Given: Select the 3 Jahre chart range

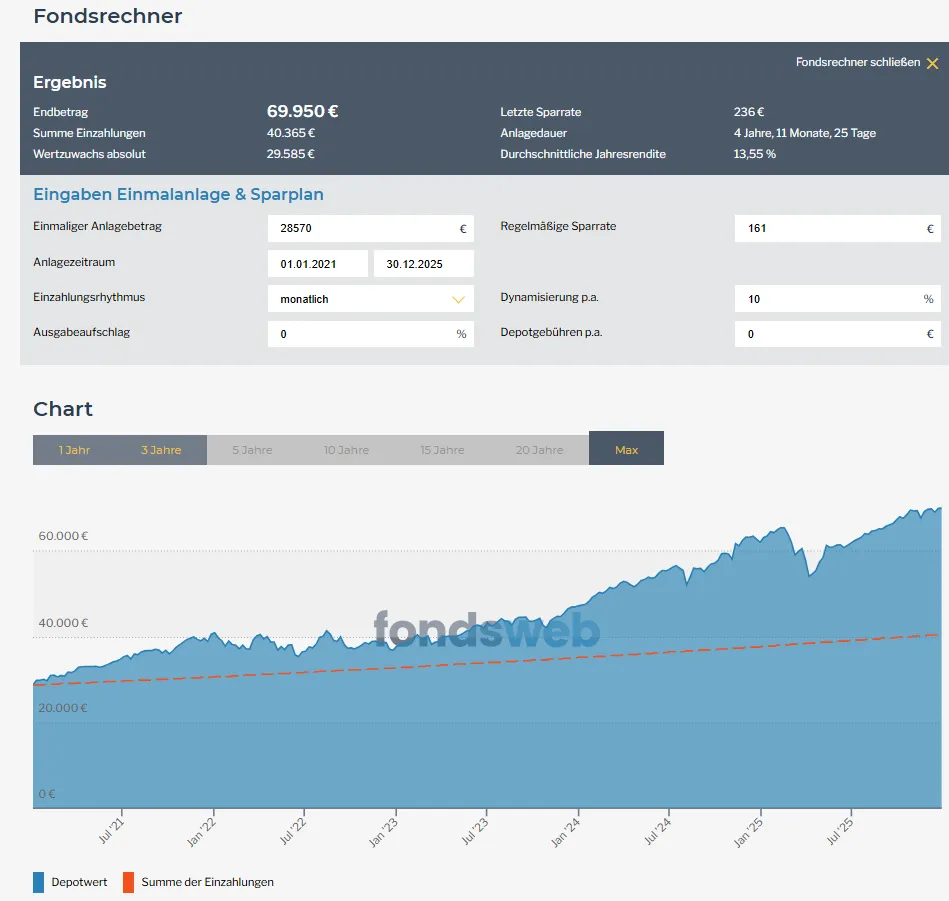Looking at the screenshot, I should click(161, 450).
